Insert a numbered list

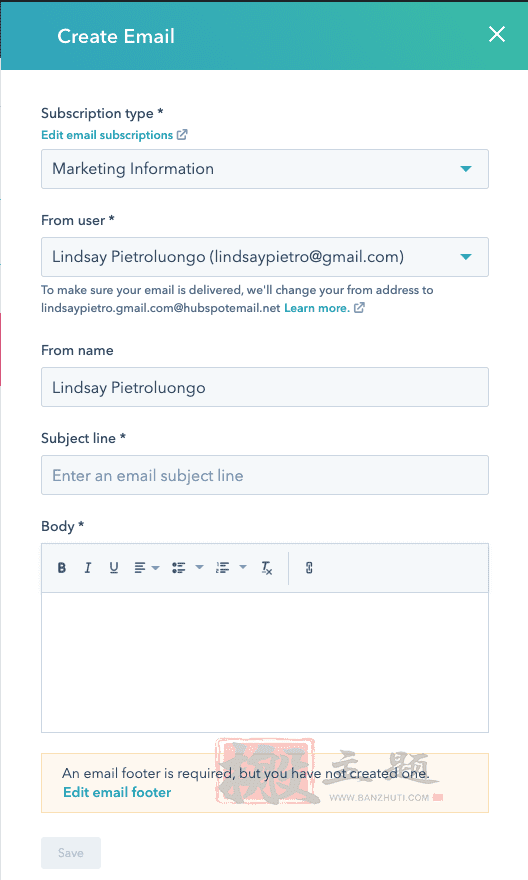[222, 568]
